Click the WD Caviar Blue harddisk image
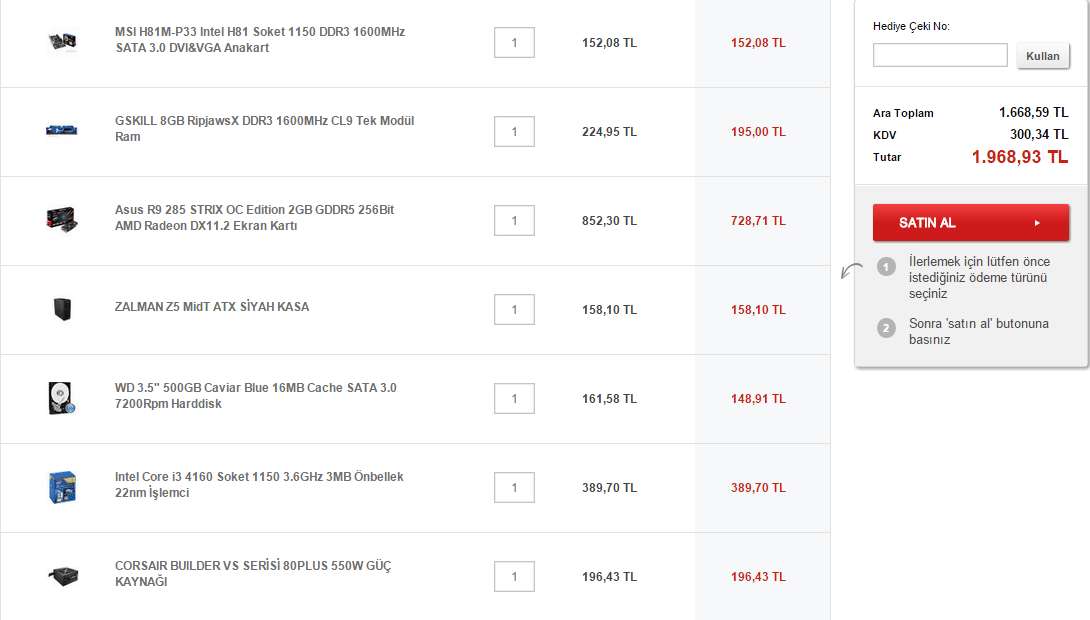The width and height of the screenshot is (1090, 620). point(62,398)
